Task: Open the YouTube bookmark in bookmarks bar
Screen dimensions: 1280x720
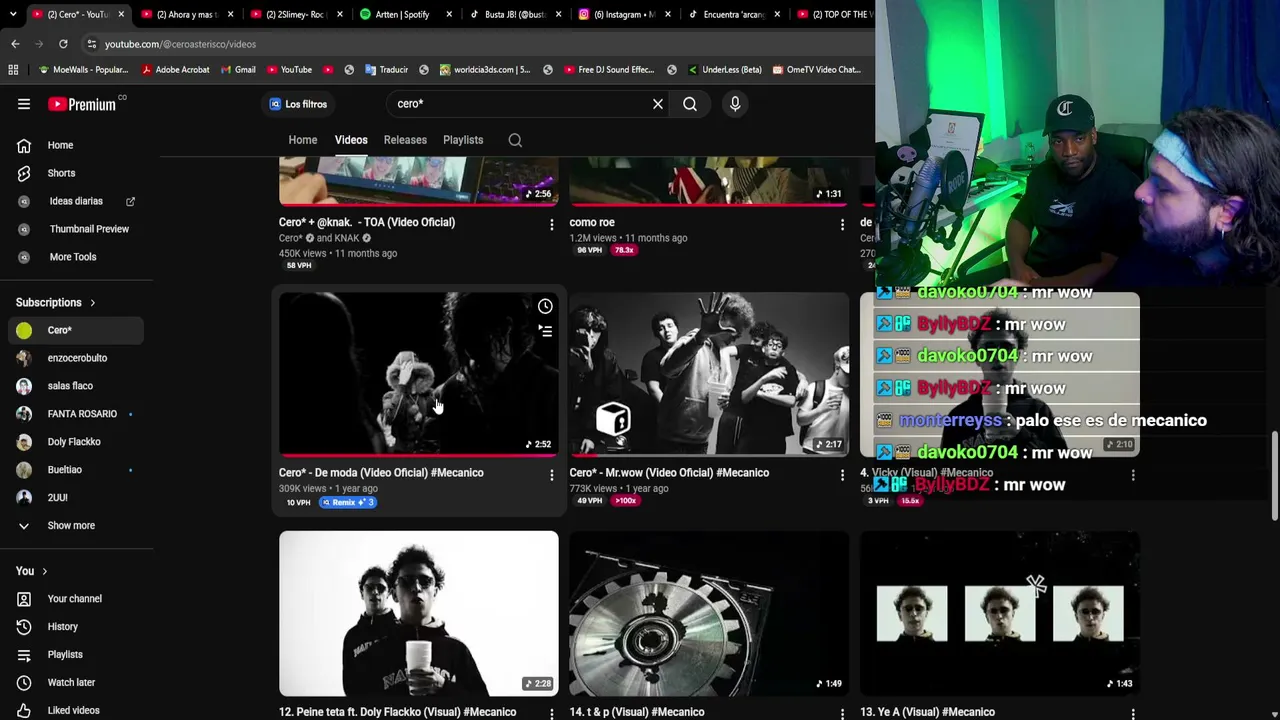Action: point(288,70)
